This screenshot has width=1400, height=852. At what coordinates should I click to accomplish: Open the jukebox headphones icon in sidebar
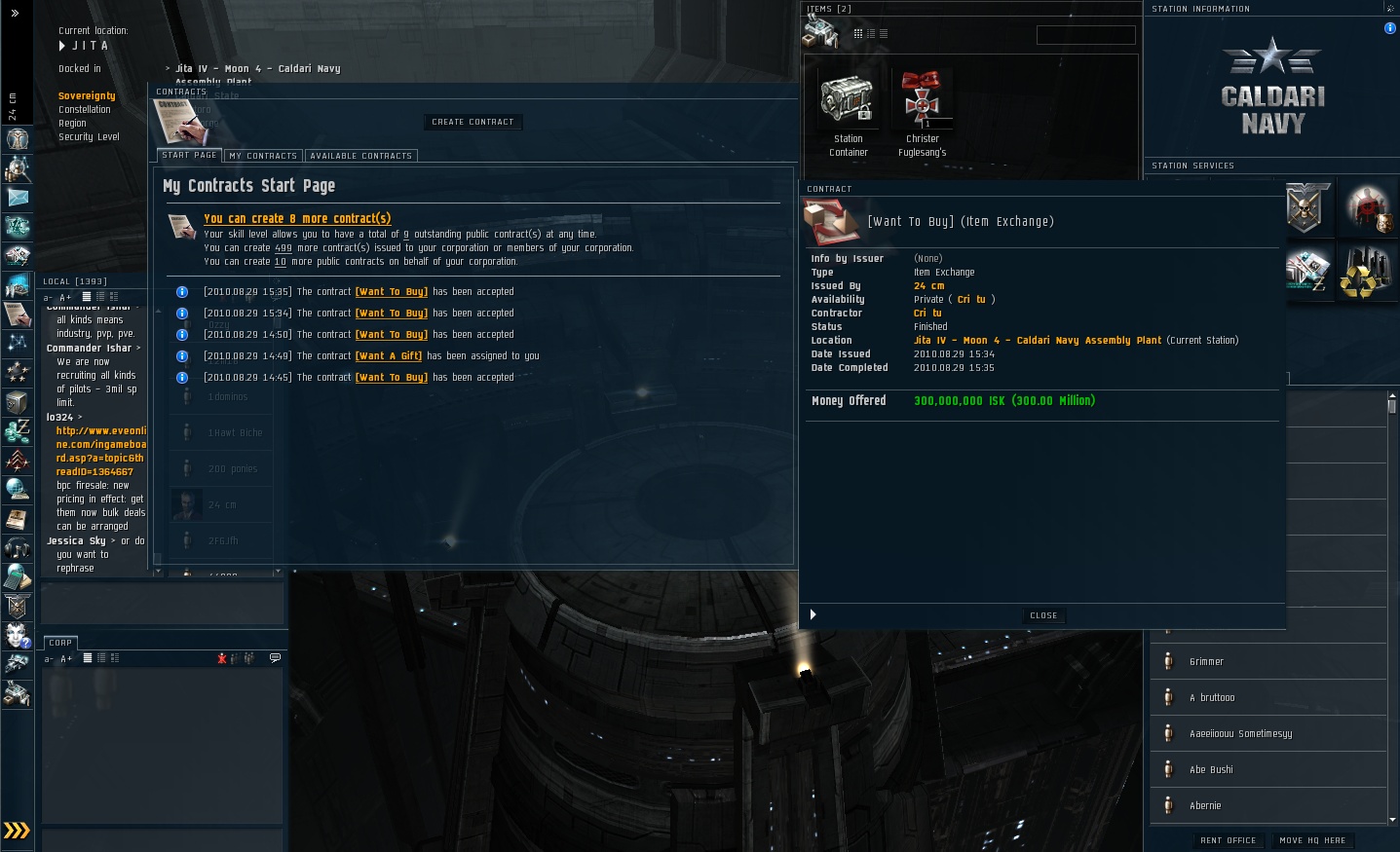coord(18,548)
